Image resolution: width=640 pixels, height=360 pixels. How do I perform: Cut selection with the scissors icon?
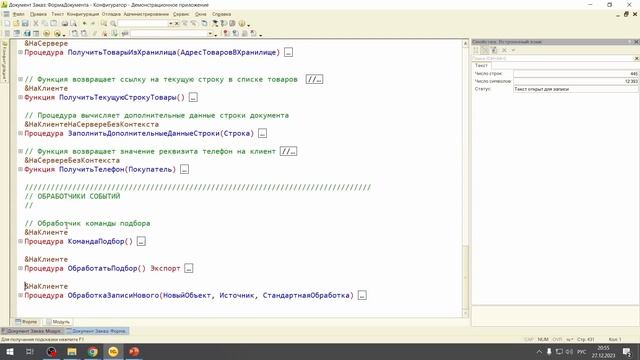click(x=36, y=24)
